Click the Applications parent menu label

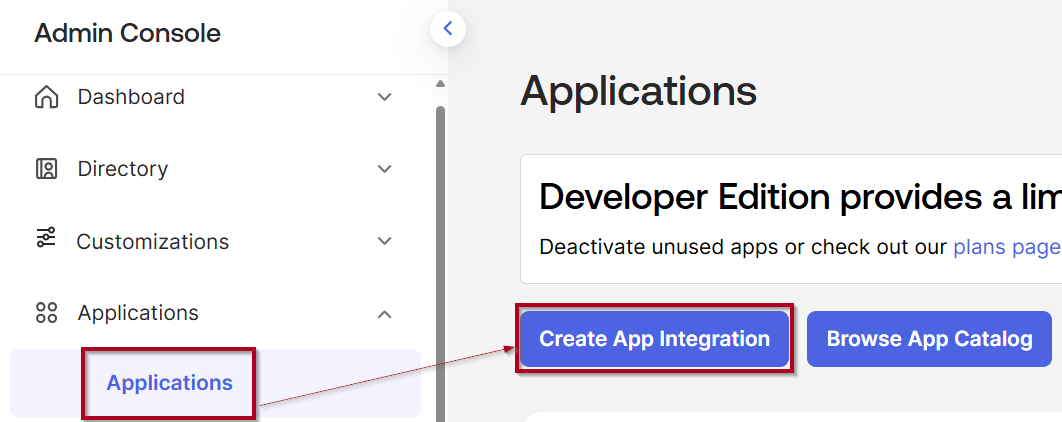(138, 313)
